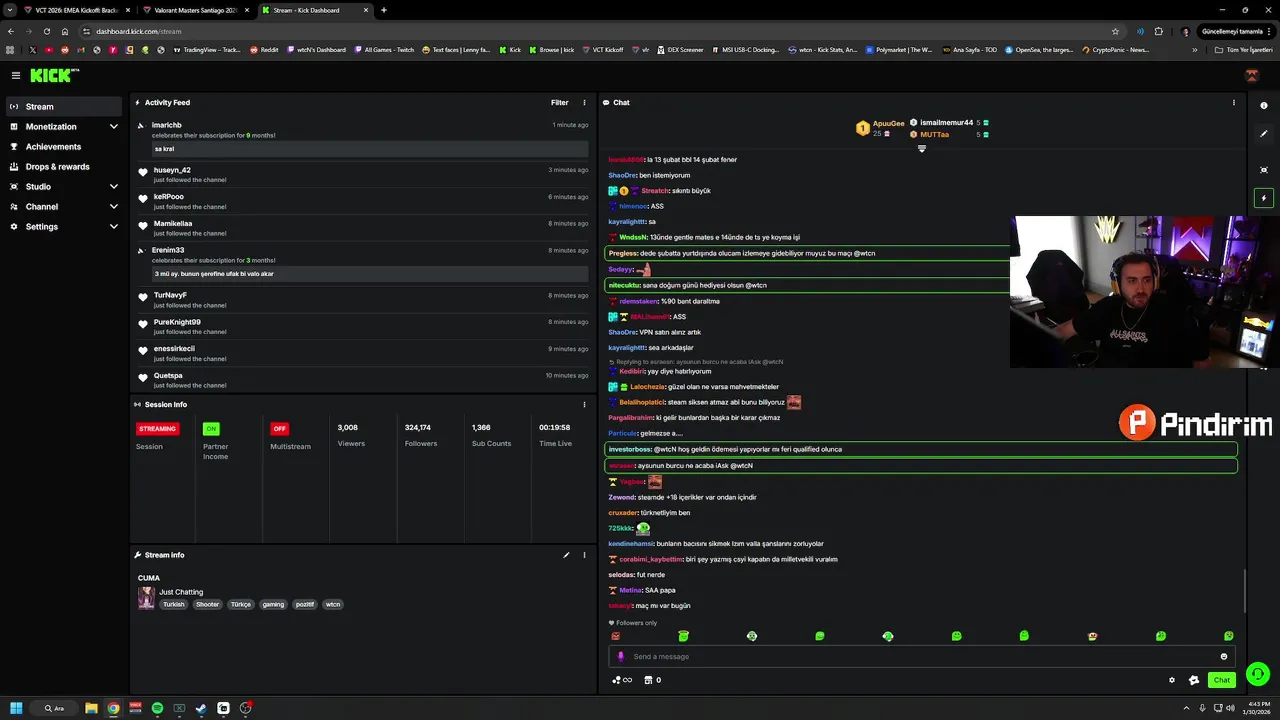Image resolution: width=1280 pixels, height=720 pixels.
Task: Click the Partner Income ON badge
Action: pyautogui.click(x=211, y=428)
